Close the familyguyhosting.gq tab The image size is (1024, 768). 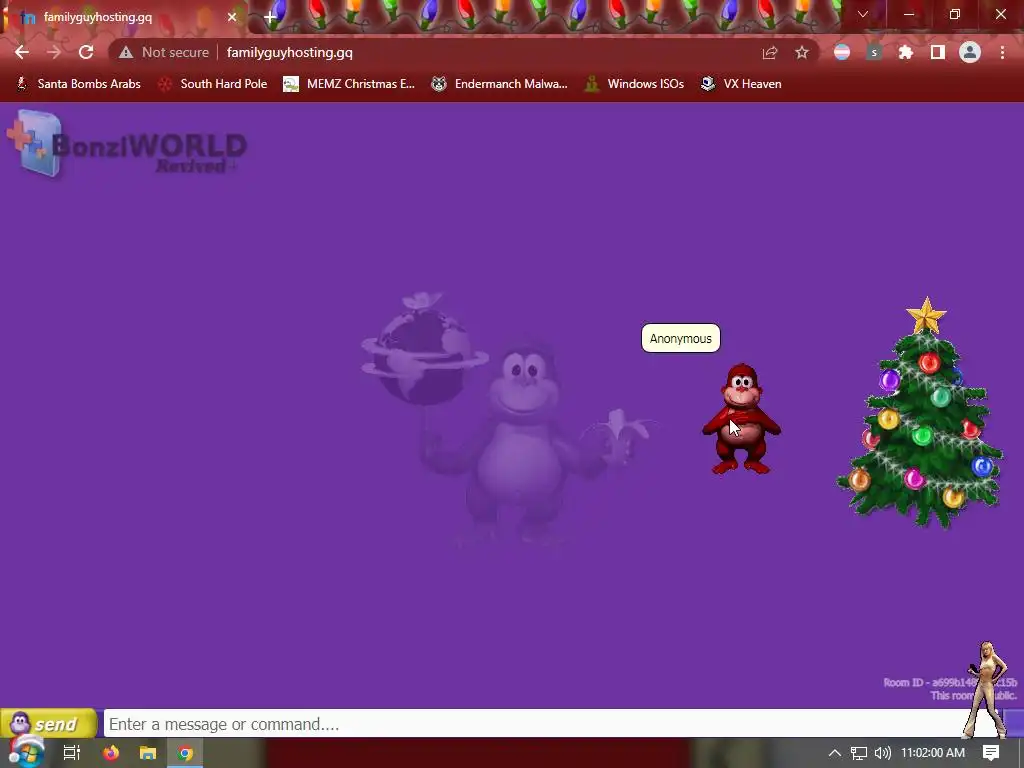tap(232, 18)
